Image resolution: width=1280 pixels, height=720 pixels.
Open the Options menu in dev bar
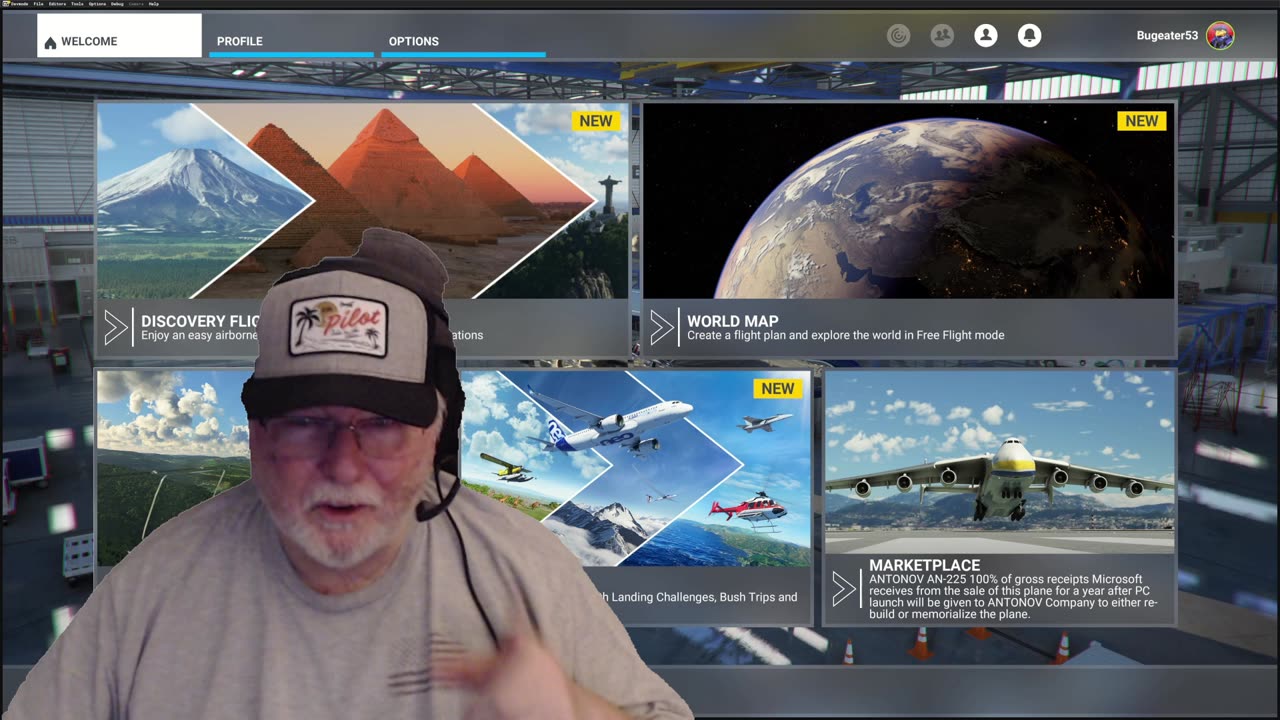(x=97, y=4)
